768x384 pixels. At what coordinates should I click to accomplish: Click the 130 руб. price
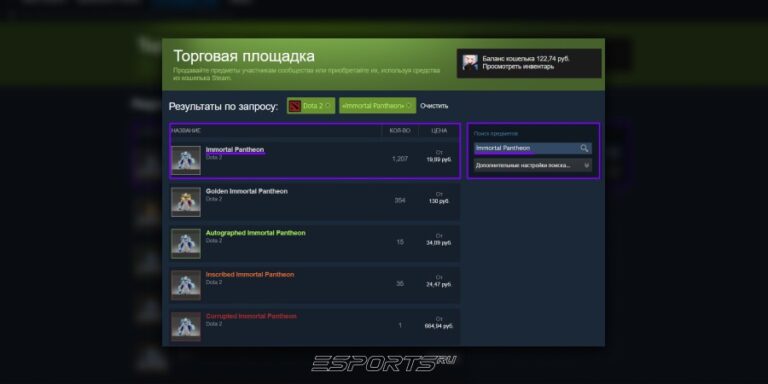pos(439,201)
